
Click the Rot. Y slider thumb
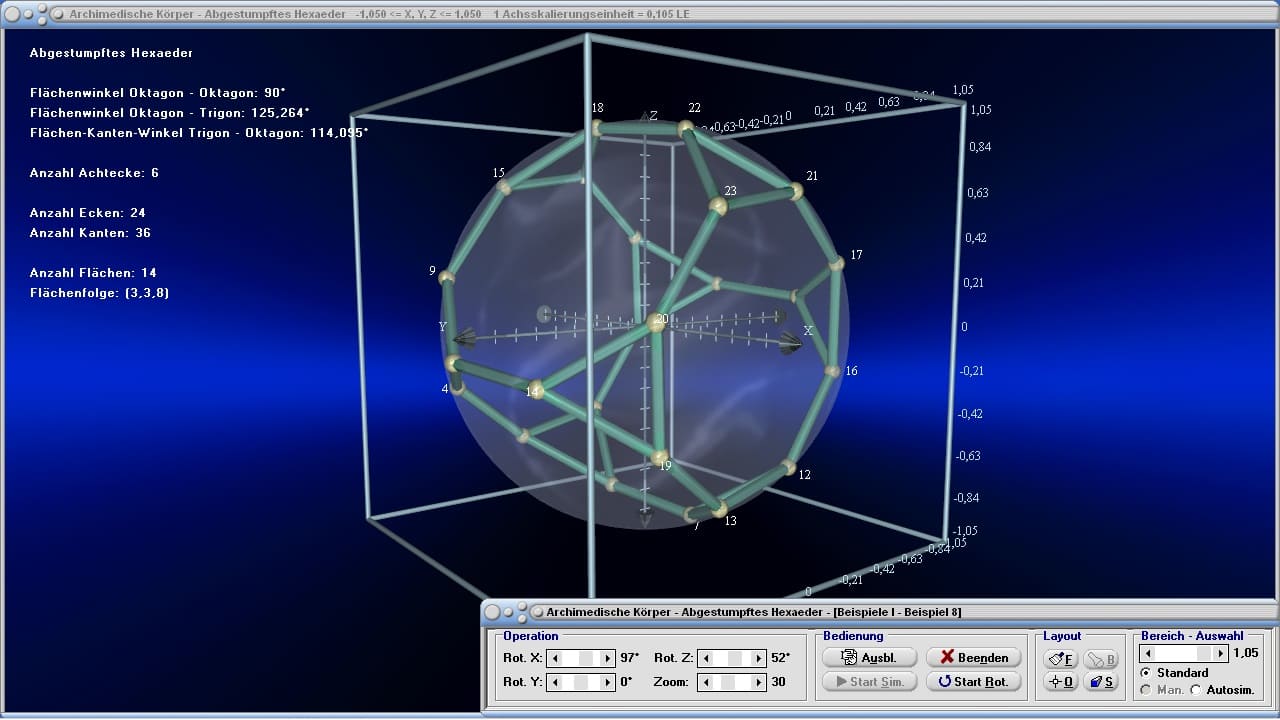[x=583, y=682]
